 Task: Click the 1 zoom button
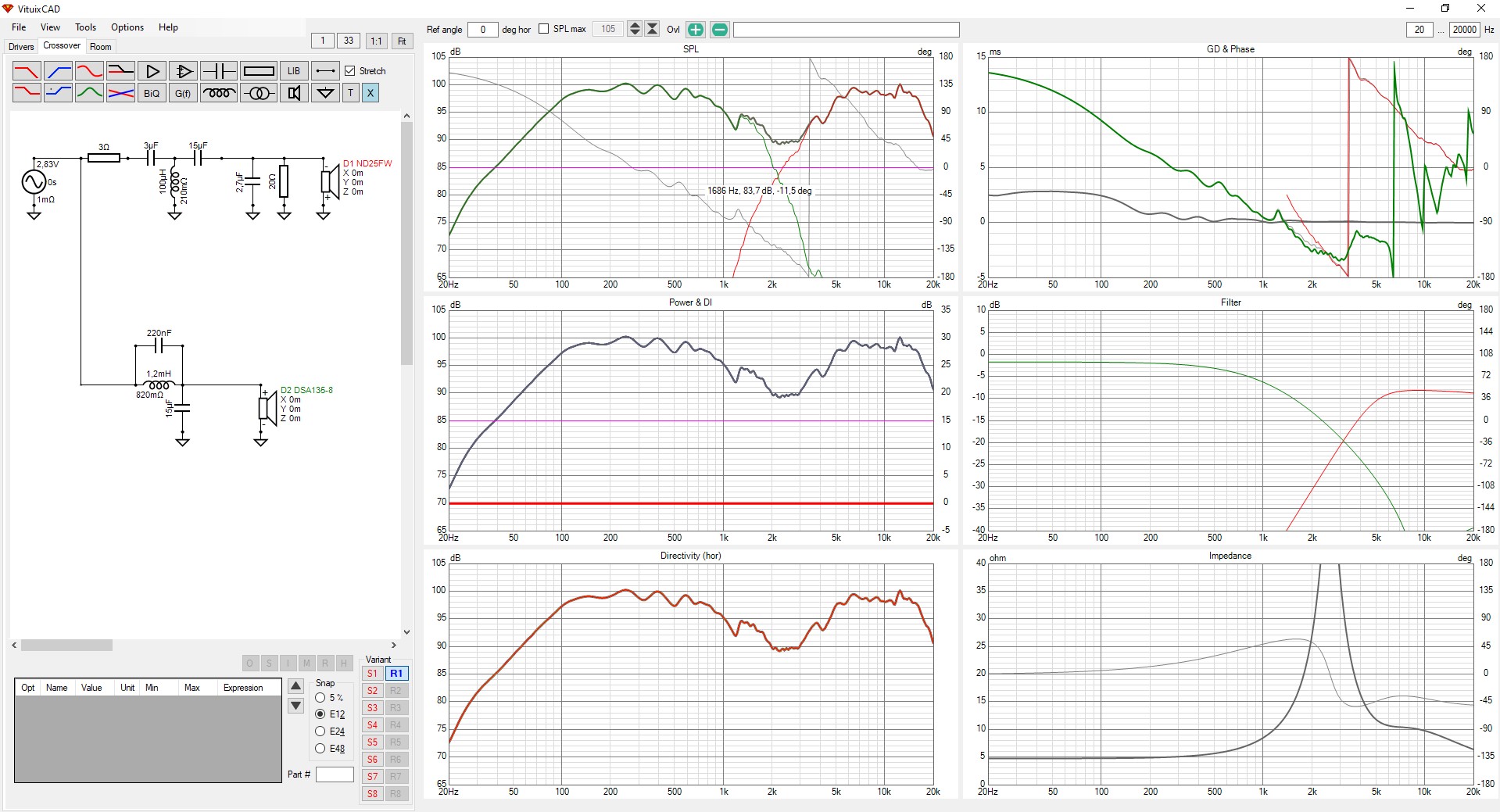pyautogui.click(x=322, y=41)
